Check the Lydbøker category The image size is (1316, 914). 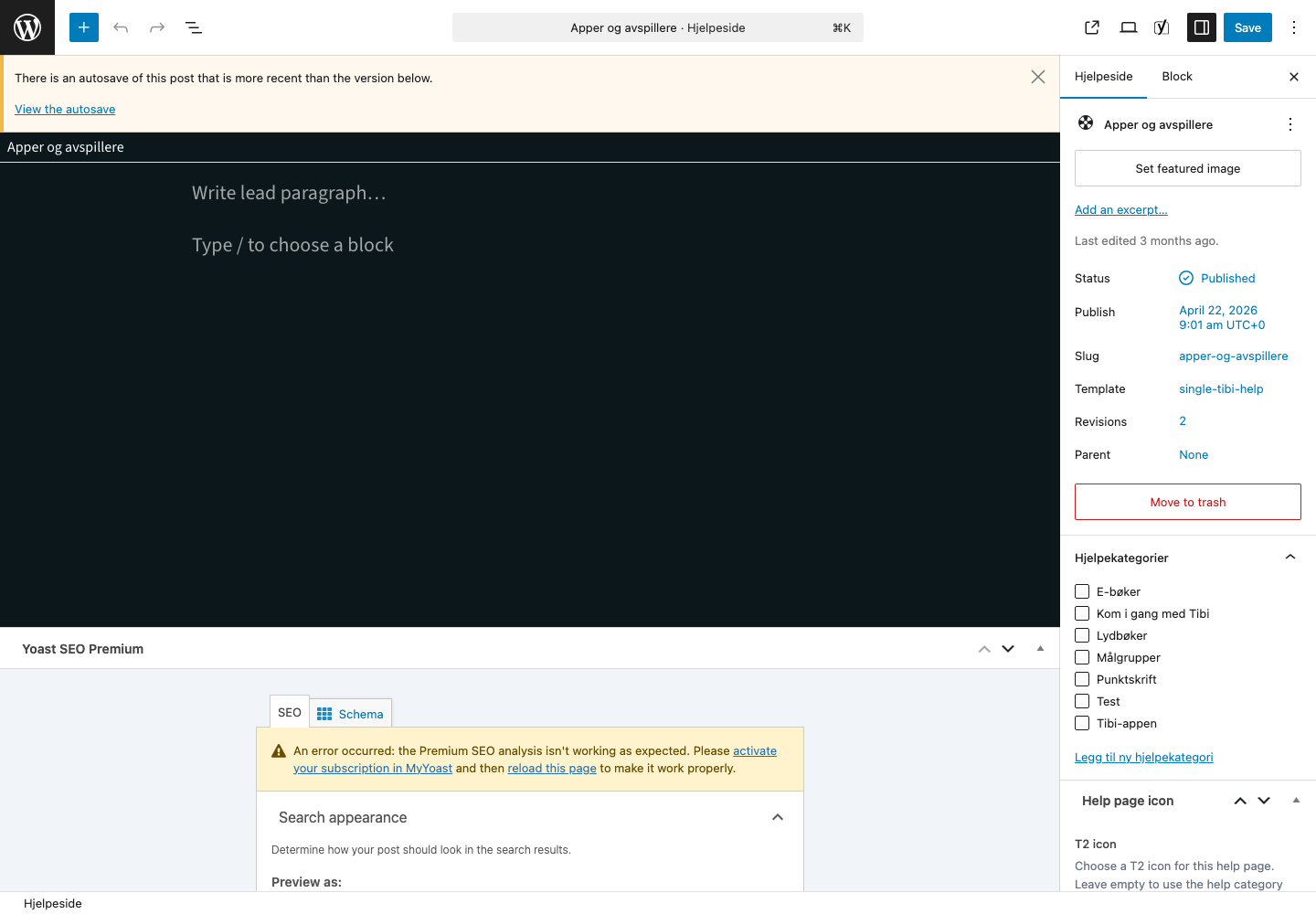coord(1082,635)
